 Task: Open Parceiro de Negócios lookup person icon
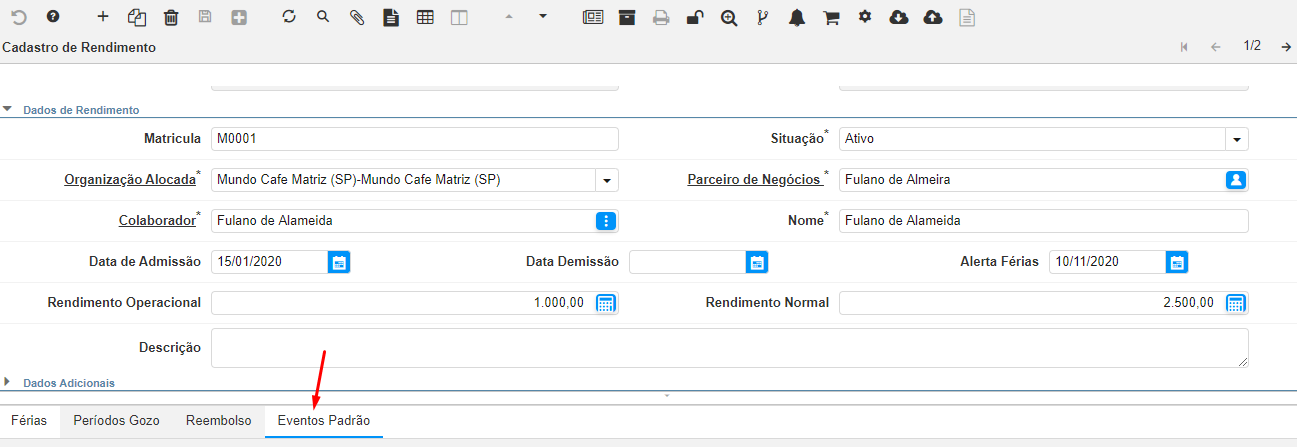pyautogui.click(x=1236, y=180)
